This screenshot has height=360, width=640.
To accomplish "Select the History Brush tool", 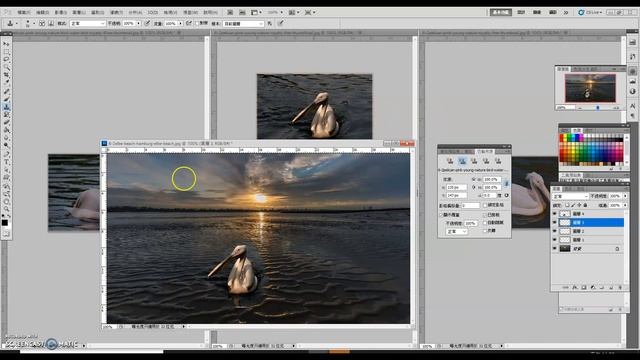I will [x=6, y=115].
